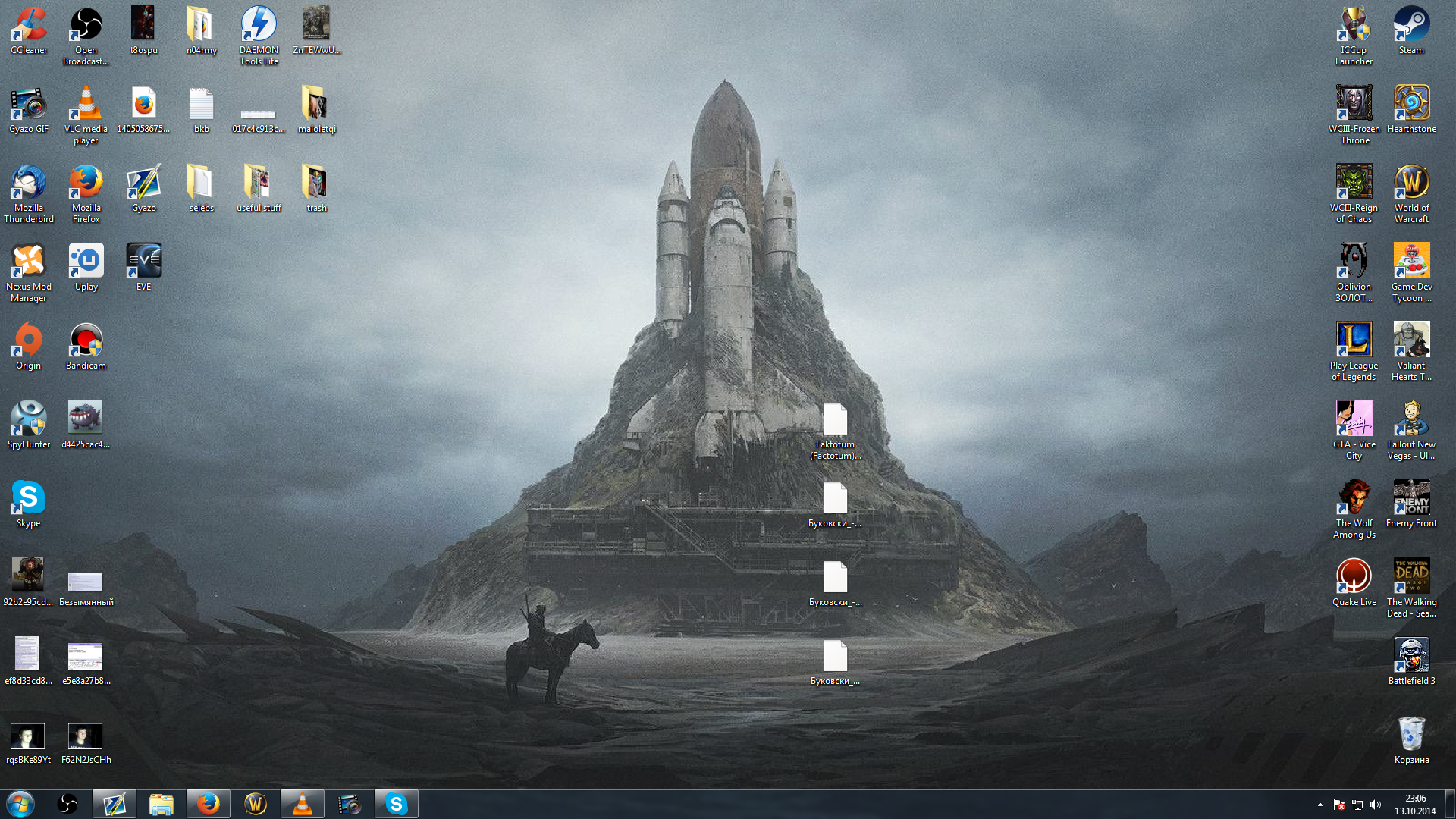Open the taskbar clock showing 23:06
Viewport: 1456px width, 819px height.
(x=1414, y=805)
